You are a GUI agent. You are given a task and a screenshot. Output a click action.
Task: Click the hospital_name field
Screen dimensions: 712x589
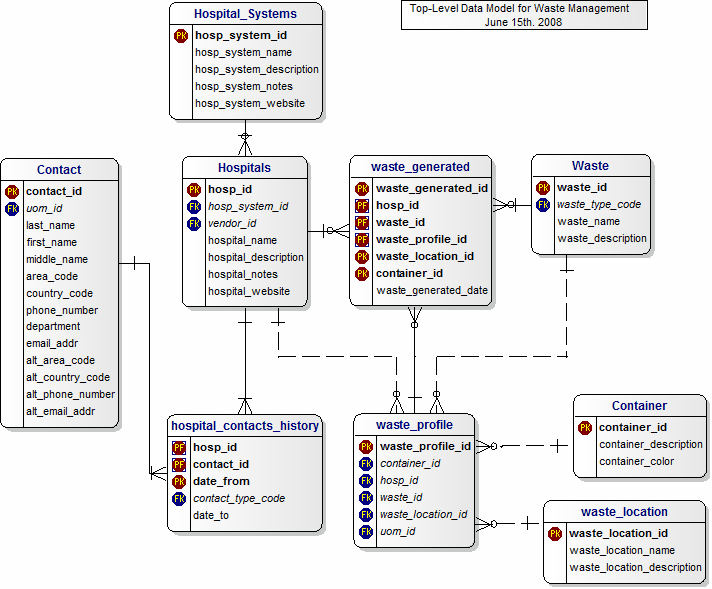click(x=242, y=241)
